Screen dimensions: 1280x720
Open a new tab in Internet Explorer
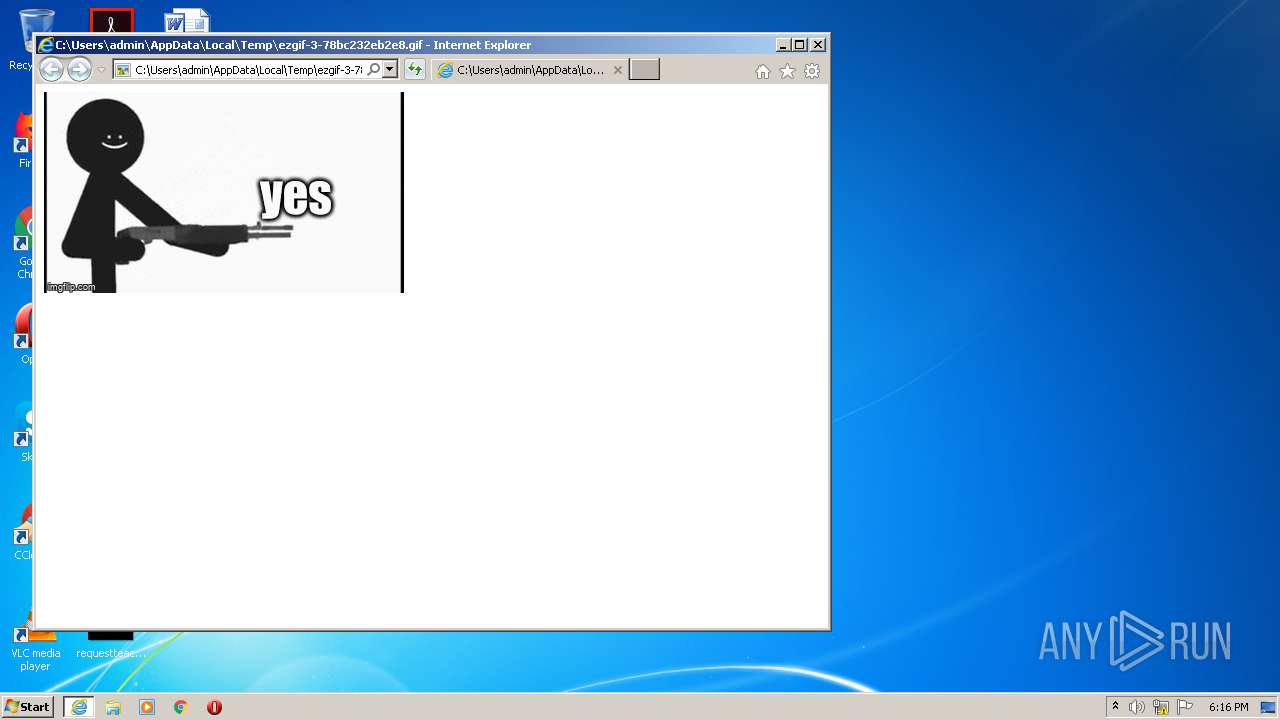(644, 70)
